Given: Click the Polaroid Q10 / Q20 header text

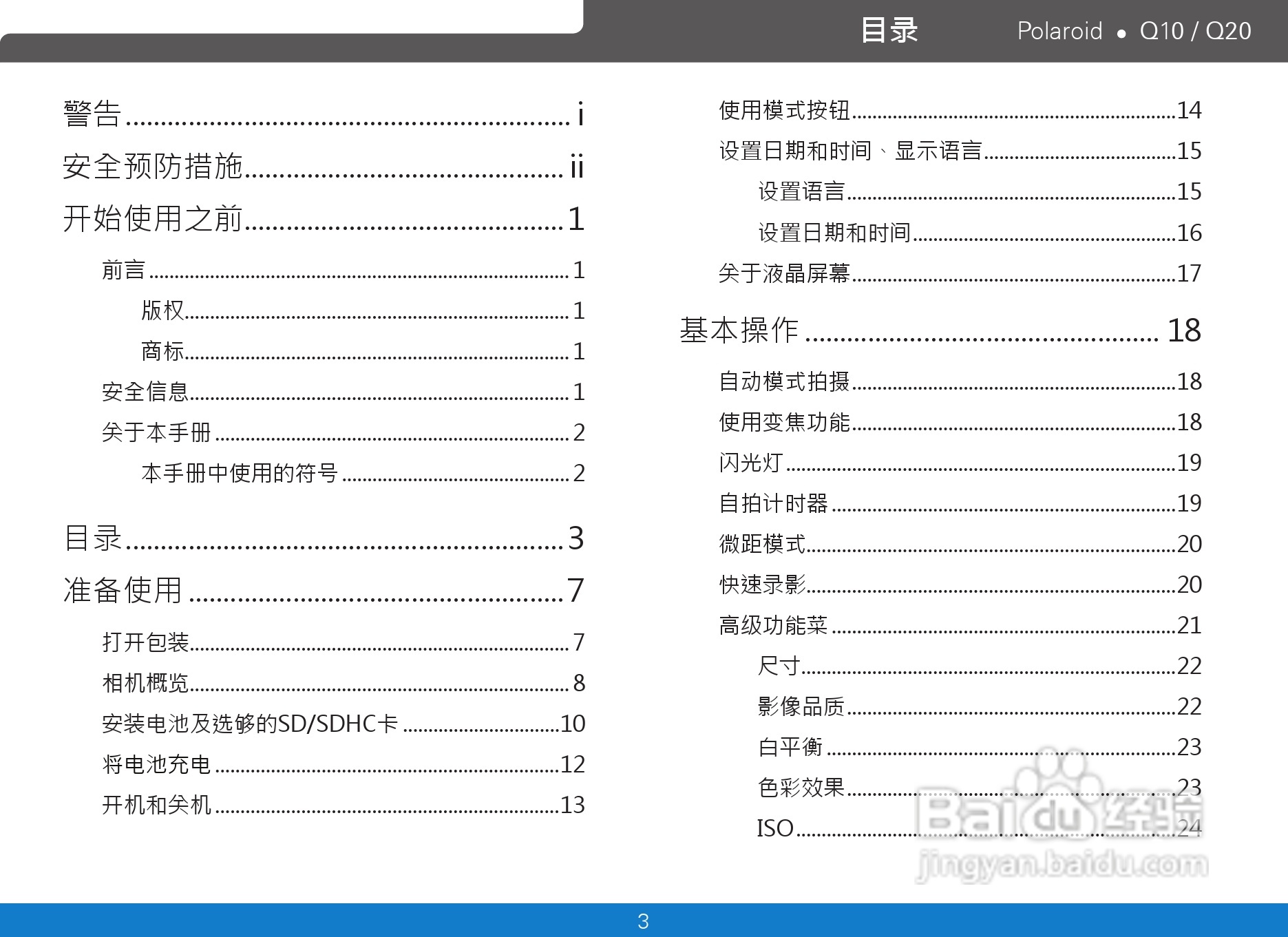Looking at the screenshot, I should point(1134,31).
